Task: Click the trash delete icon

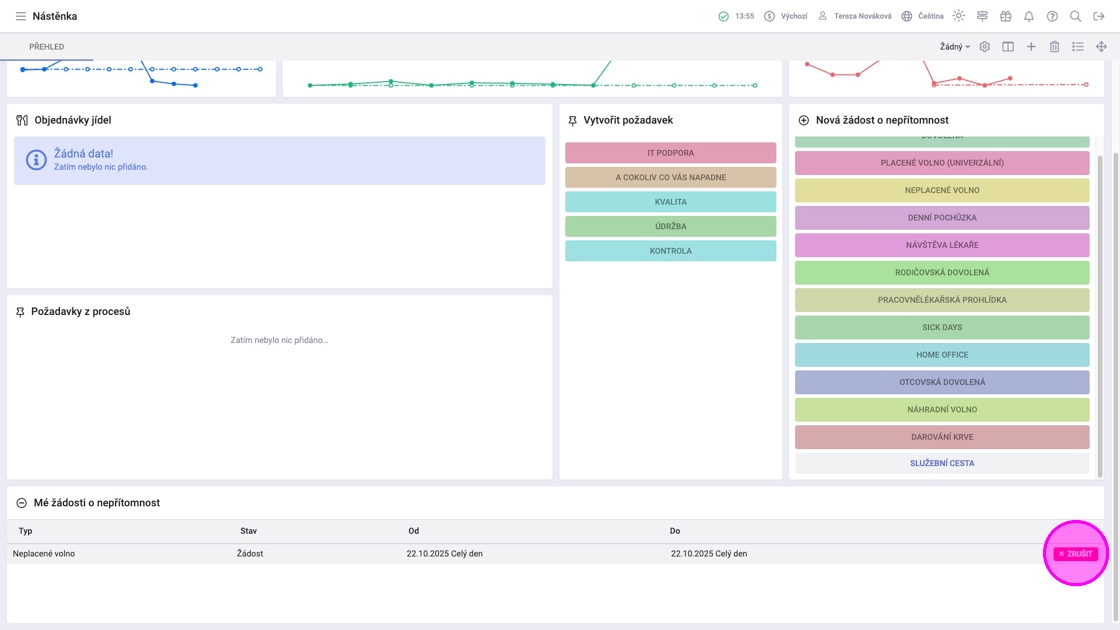Action: (x=1054, y=46)
